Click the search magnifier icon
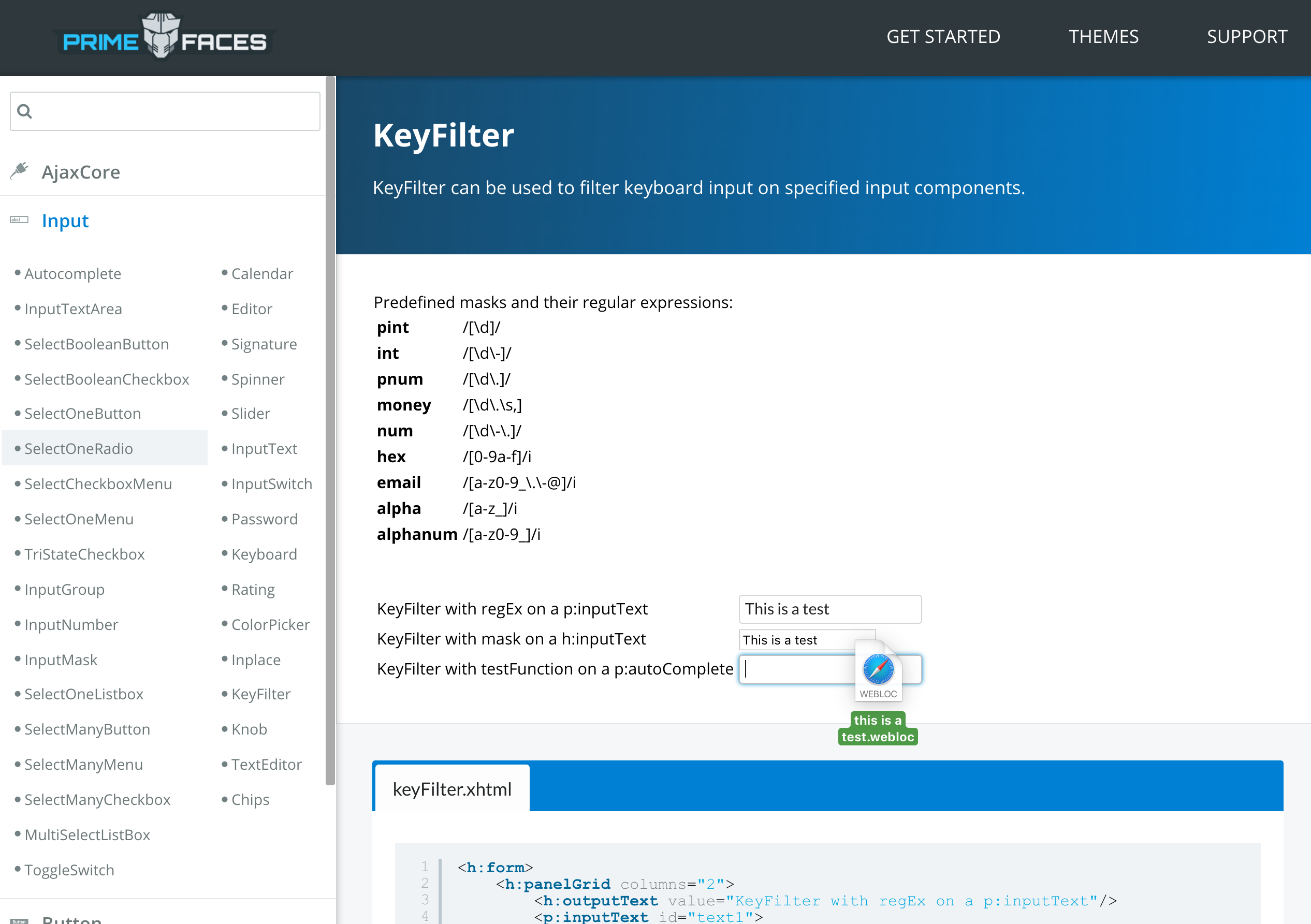 click(24, 111)
